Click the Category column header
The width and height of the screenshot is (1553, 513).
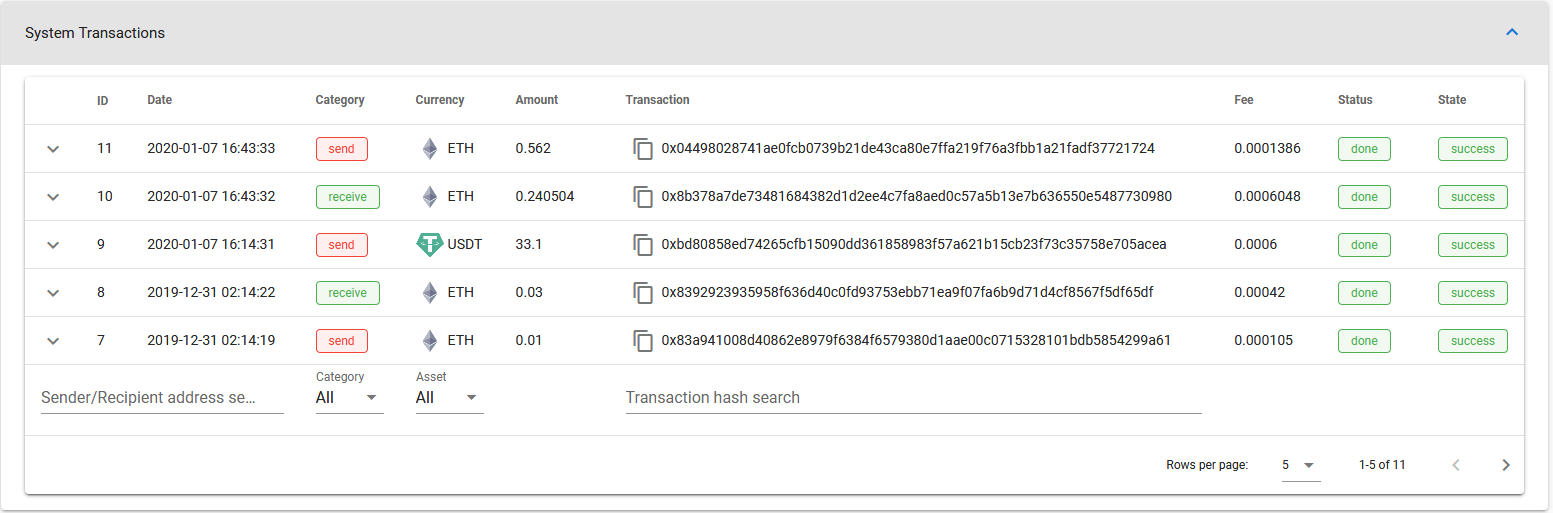pos(340,100)
